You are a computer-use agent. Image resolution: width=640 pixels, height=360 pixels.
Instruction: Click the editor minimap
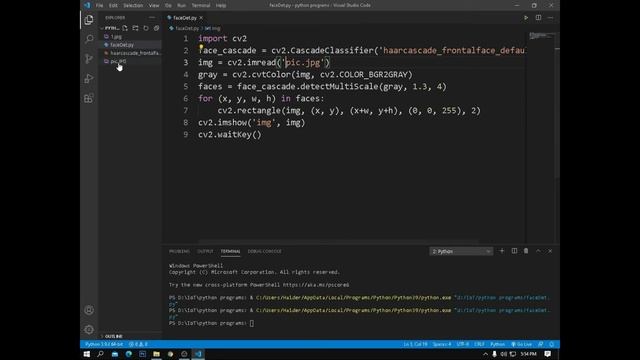click(539, 37)
